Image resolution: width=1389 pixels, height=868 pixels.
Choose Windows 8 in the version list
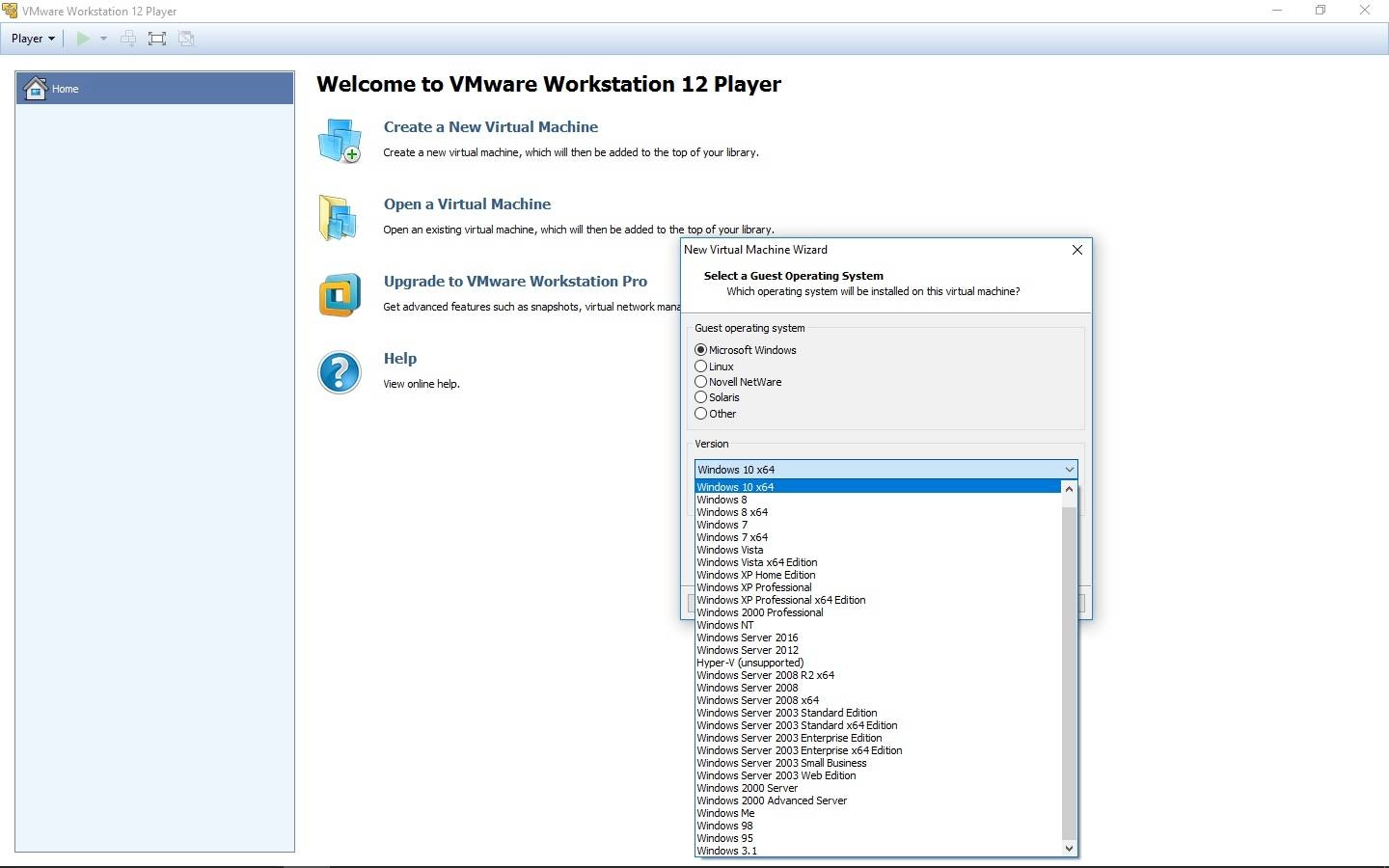(x=878, y=500)
